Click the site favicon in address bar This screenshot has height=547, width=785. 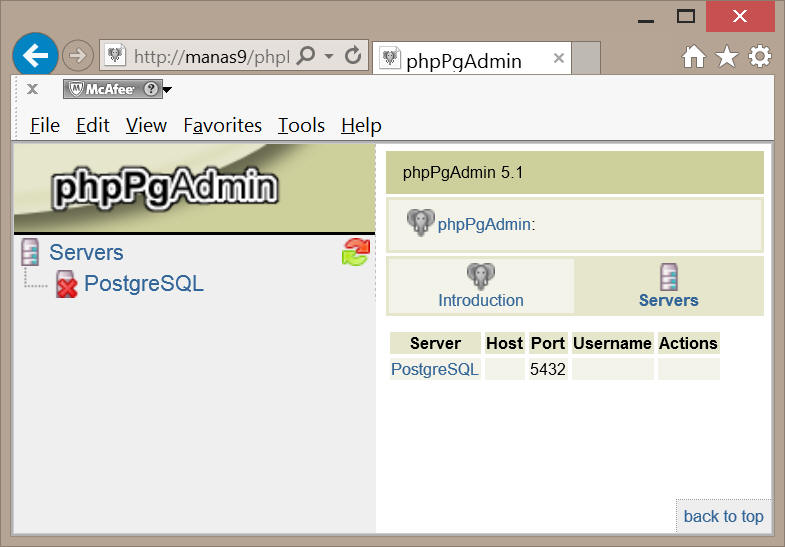click(x=115, y=55)
